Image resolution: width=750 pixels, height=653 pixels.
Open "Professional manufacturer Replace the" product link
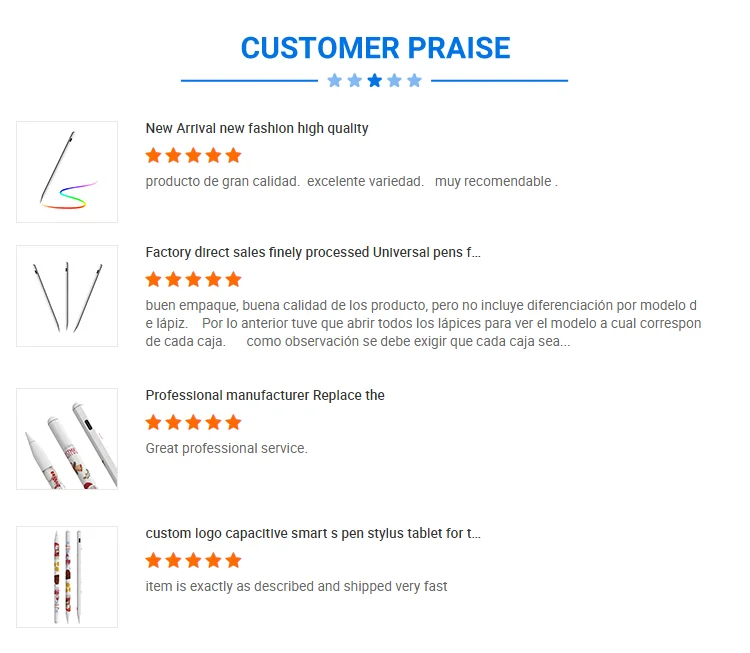(x=265, y=395)
